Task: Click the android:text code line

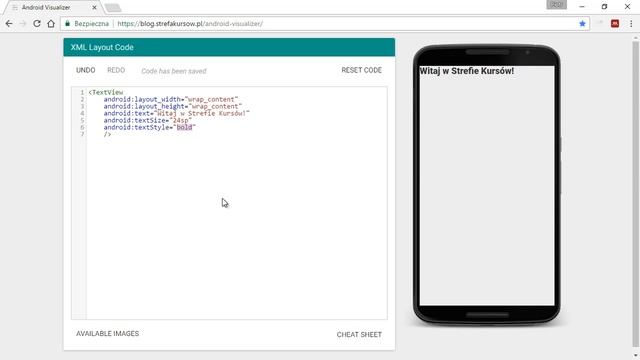Action: [176, 113]
